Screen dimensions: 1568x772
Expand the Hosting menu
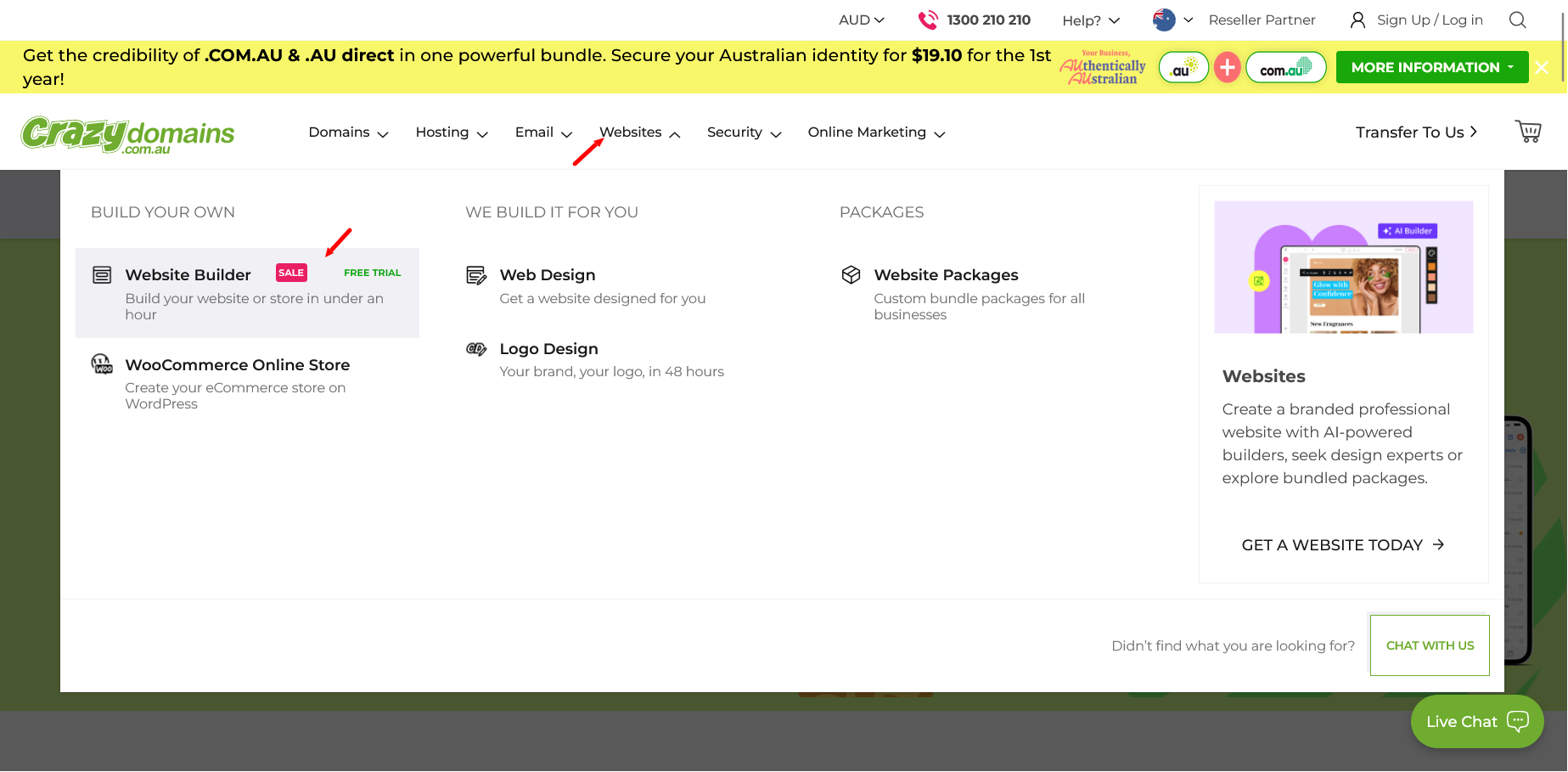tap(452, 132)
